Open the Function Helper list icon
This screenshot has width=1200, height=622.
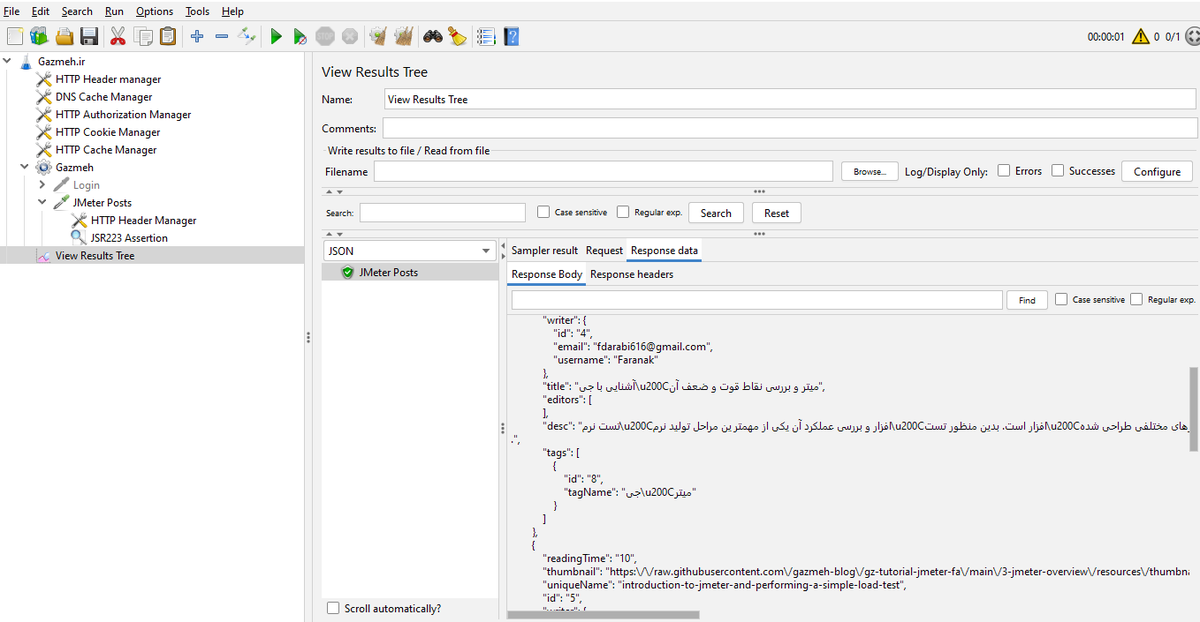coord(487,37)
